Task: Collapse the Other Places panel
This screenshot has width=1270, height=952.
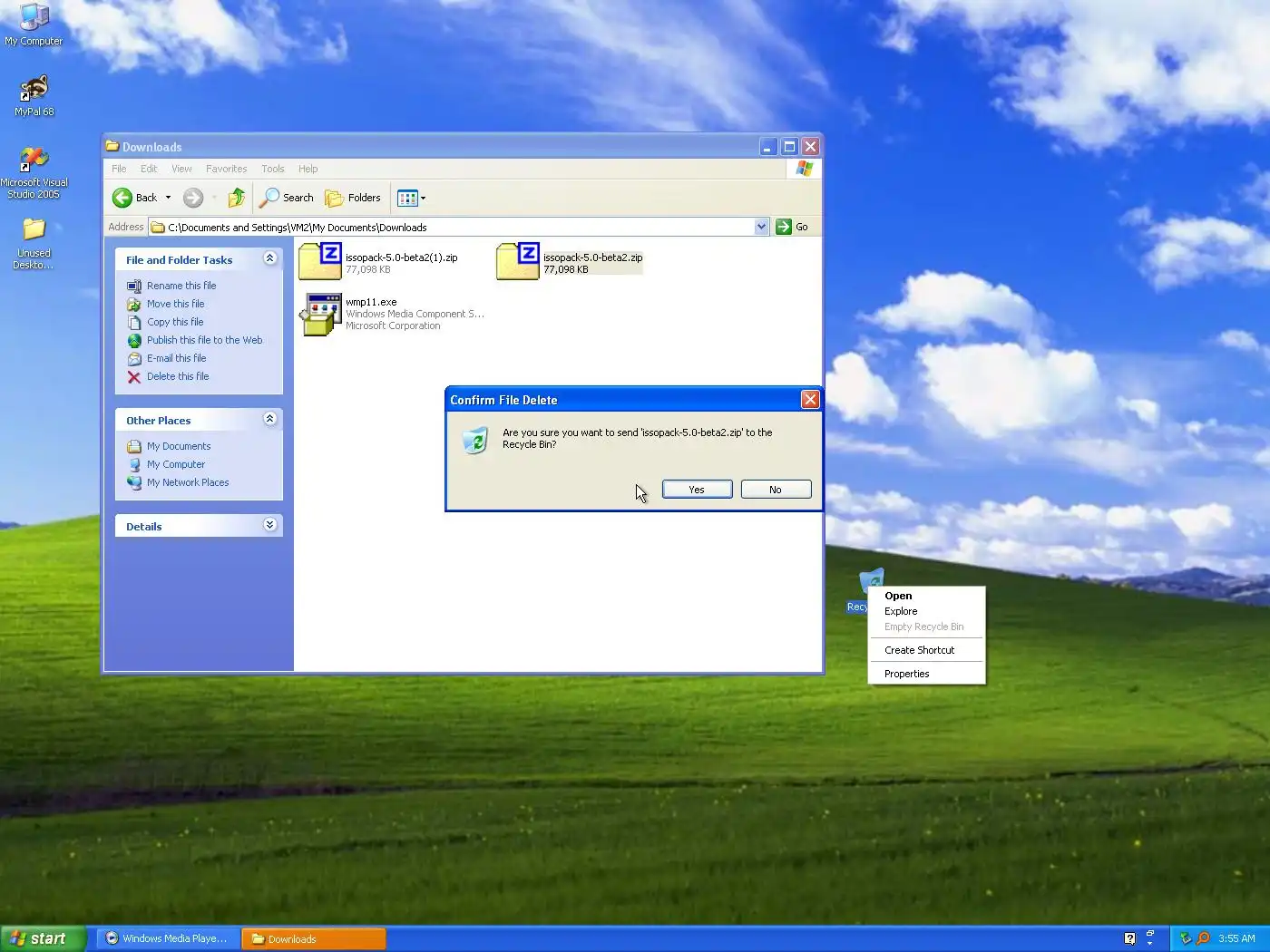Action: pos(269,419)
